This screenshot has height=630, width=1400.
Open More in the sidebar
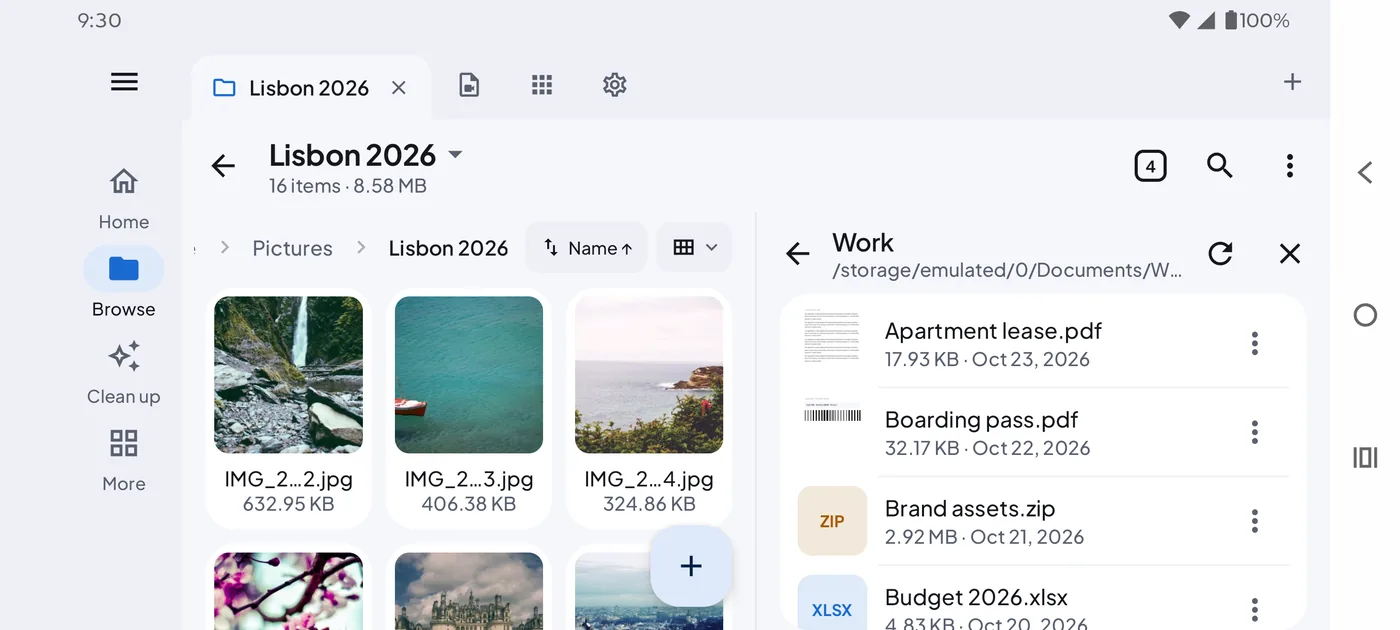point(124,460)
